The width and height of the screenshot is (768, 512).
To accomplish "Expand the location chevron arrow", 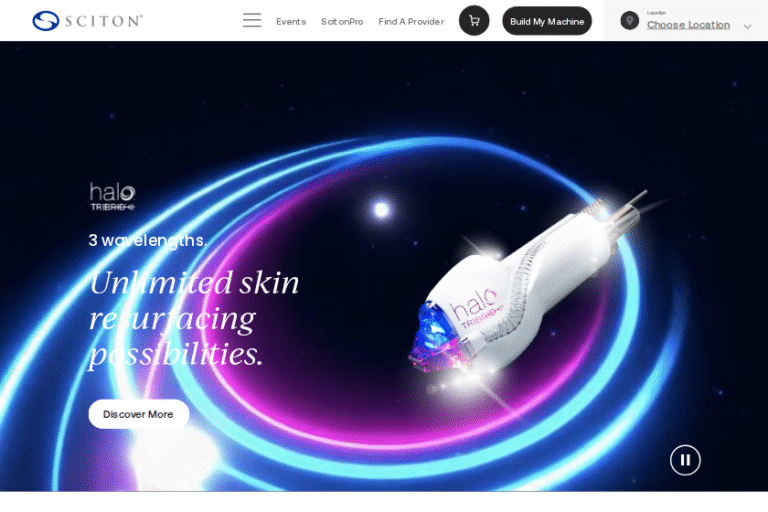I will (747, 26).
